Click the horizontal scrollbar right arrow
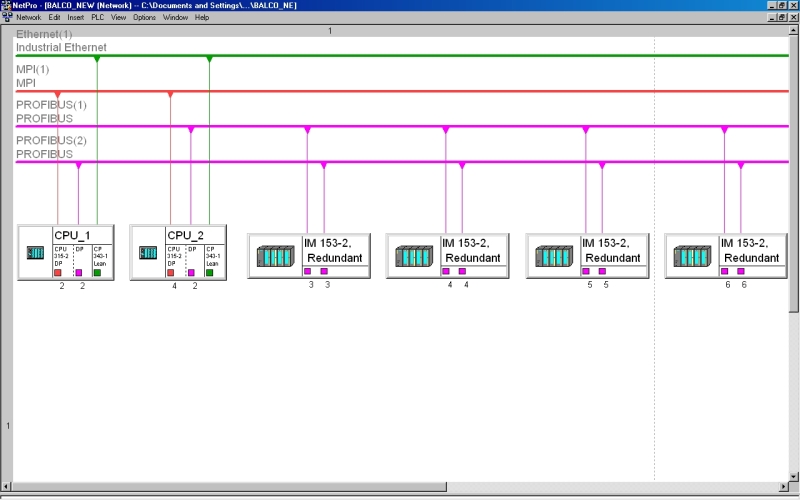 pyautogui.click(x=783, y=487)
